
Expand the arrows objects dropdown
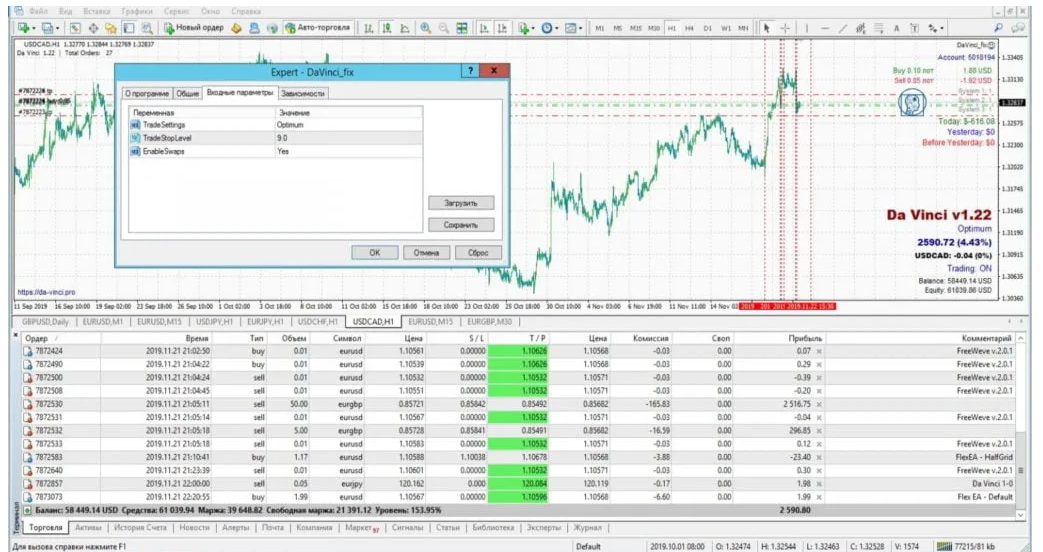[x=942, y=28]
